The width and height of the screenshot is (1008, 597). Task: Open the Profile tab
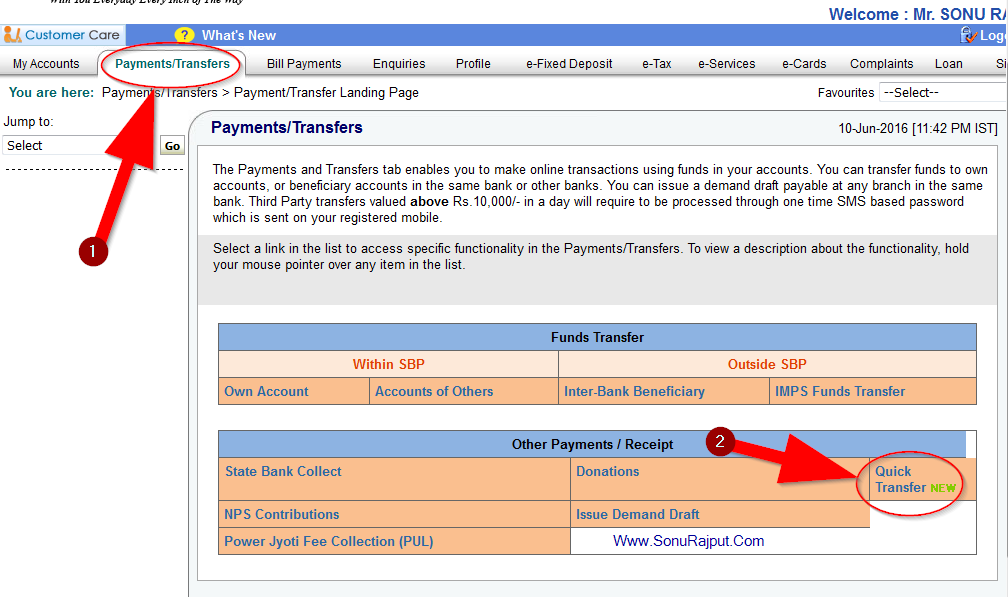click(473, 64)
